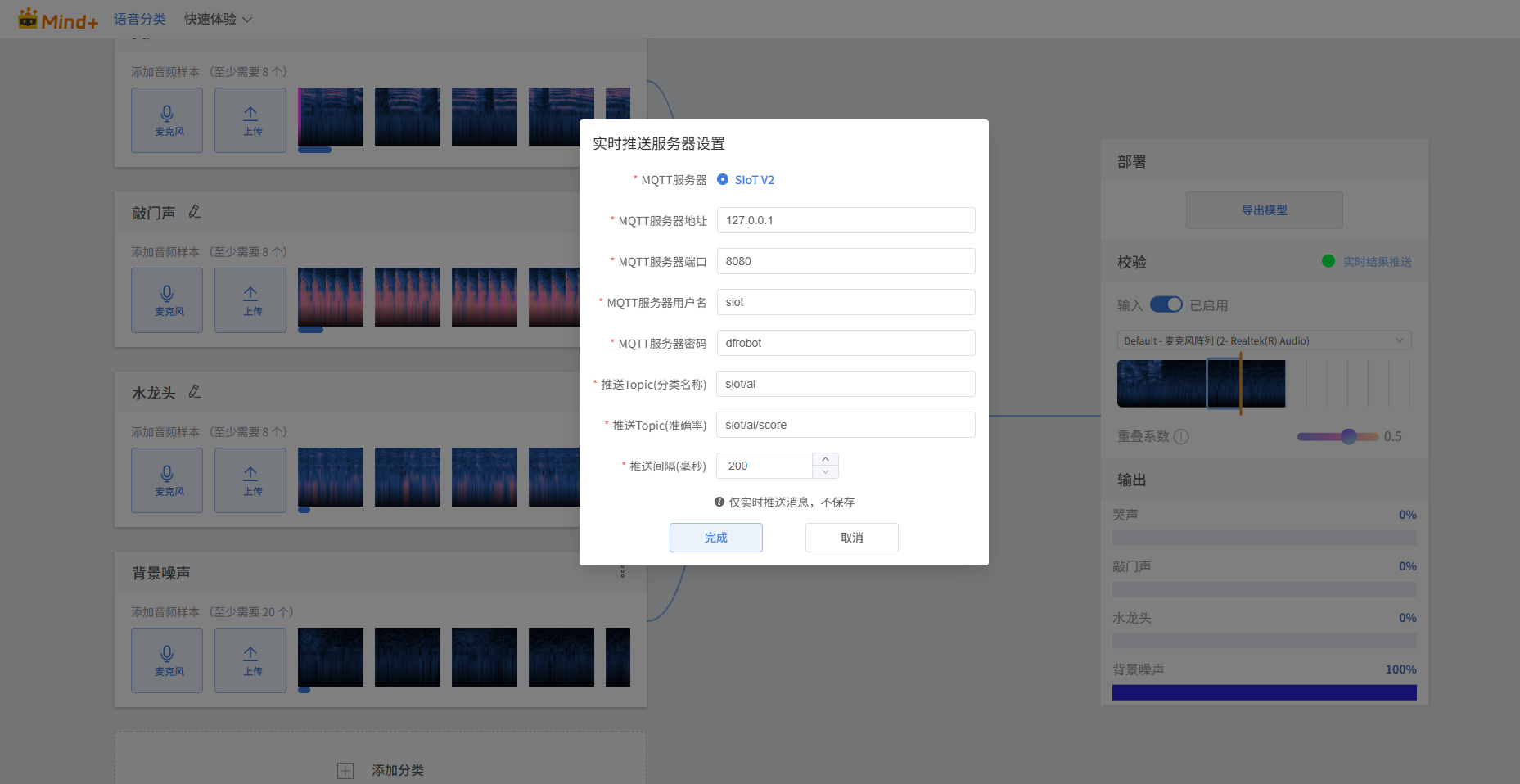Click the Mind+ logo
Viewport: 1520px width, 784px height.
(x=58, y=20)
